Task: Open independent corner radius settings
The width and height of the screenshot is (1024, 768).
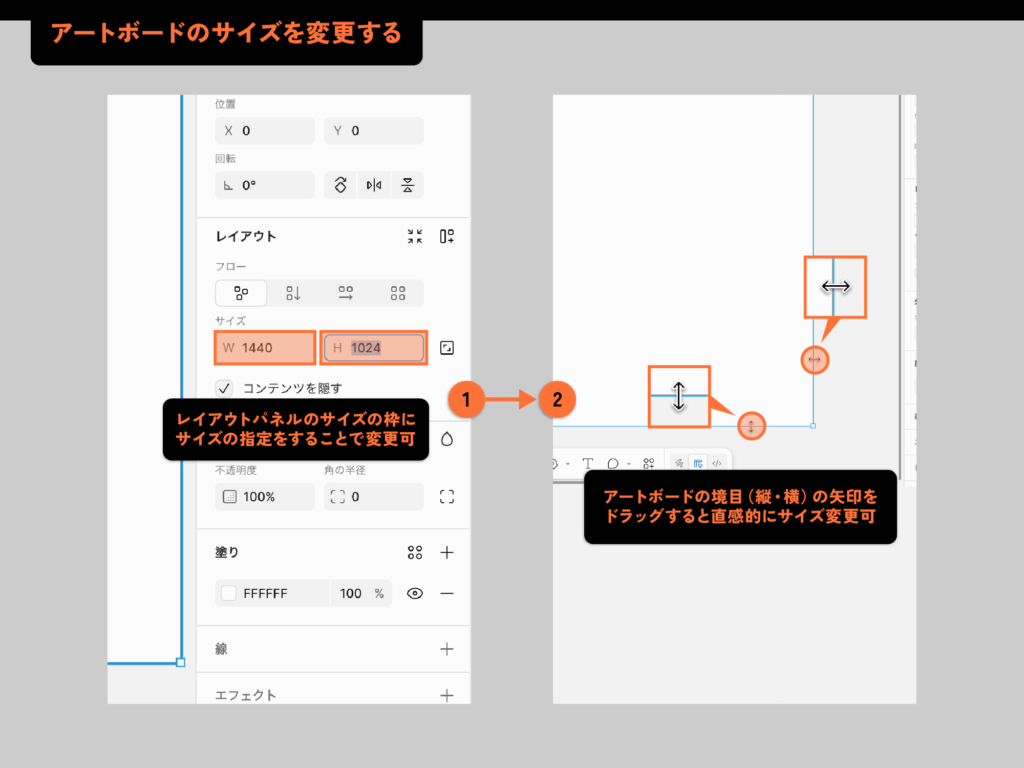Action: [447, 497]
